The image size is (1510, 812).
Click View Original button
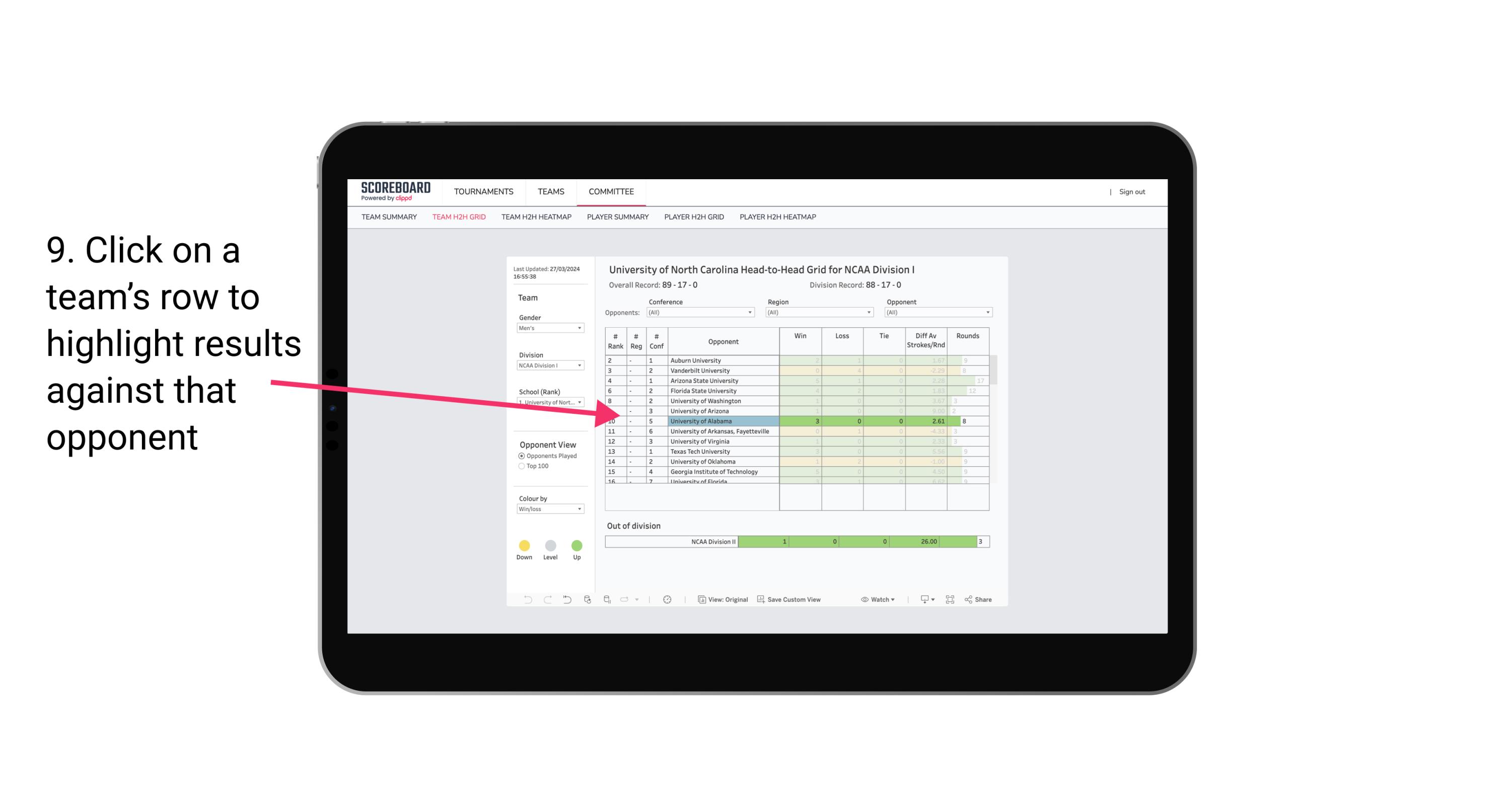coord(723,599)
